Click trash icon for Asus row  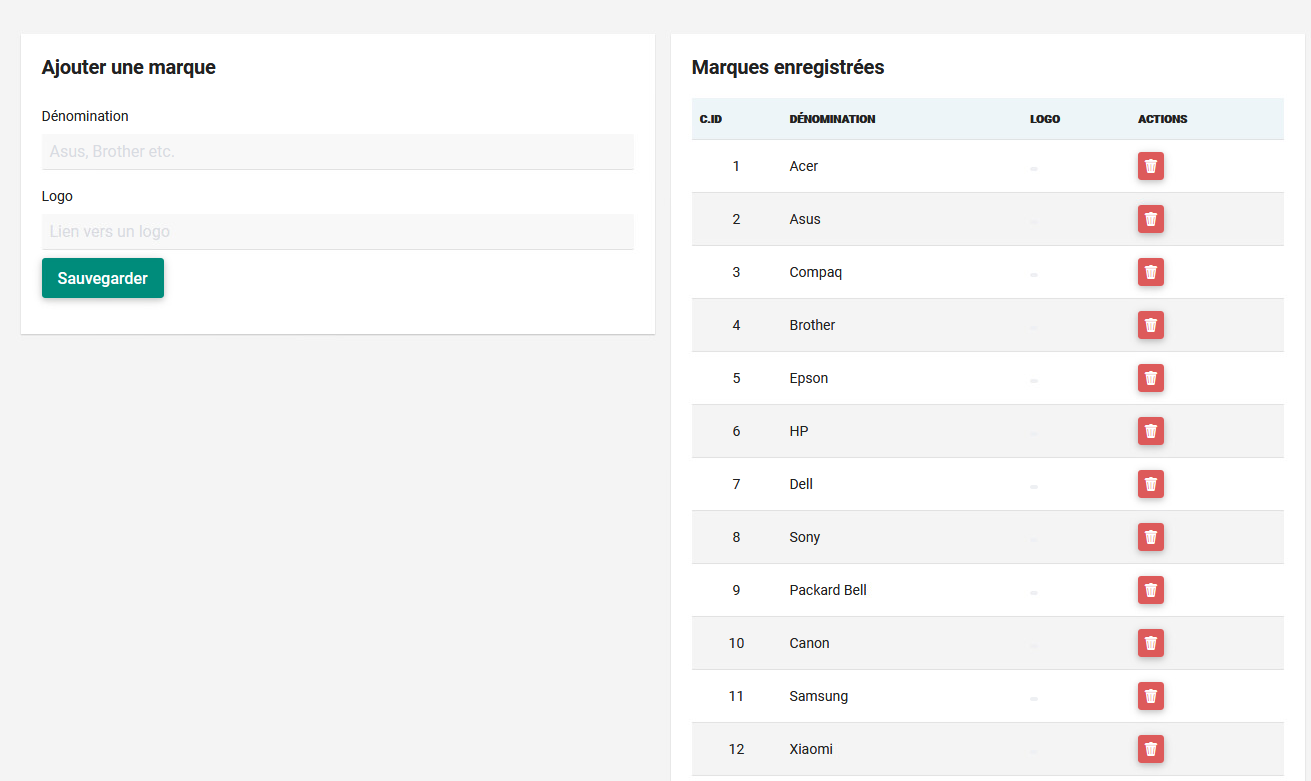pos(1150,219)
